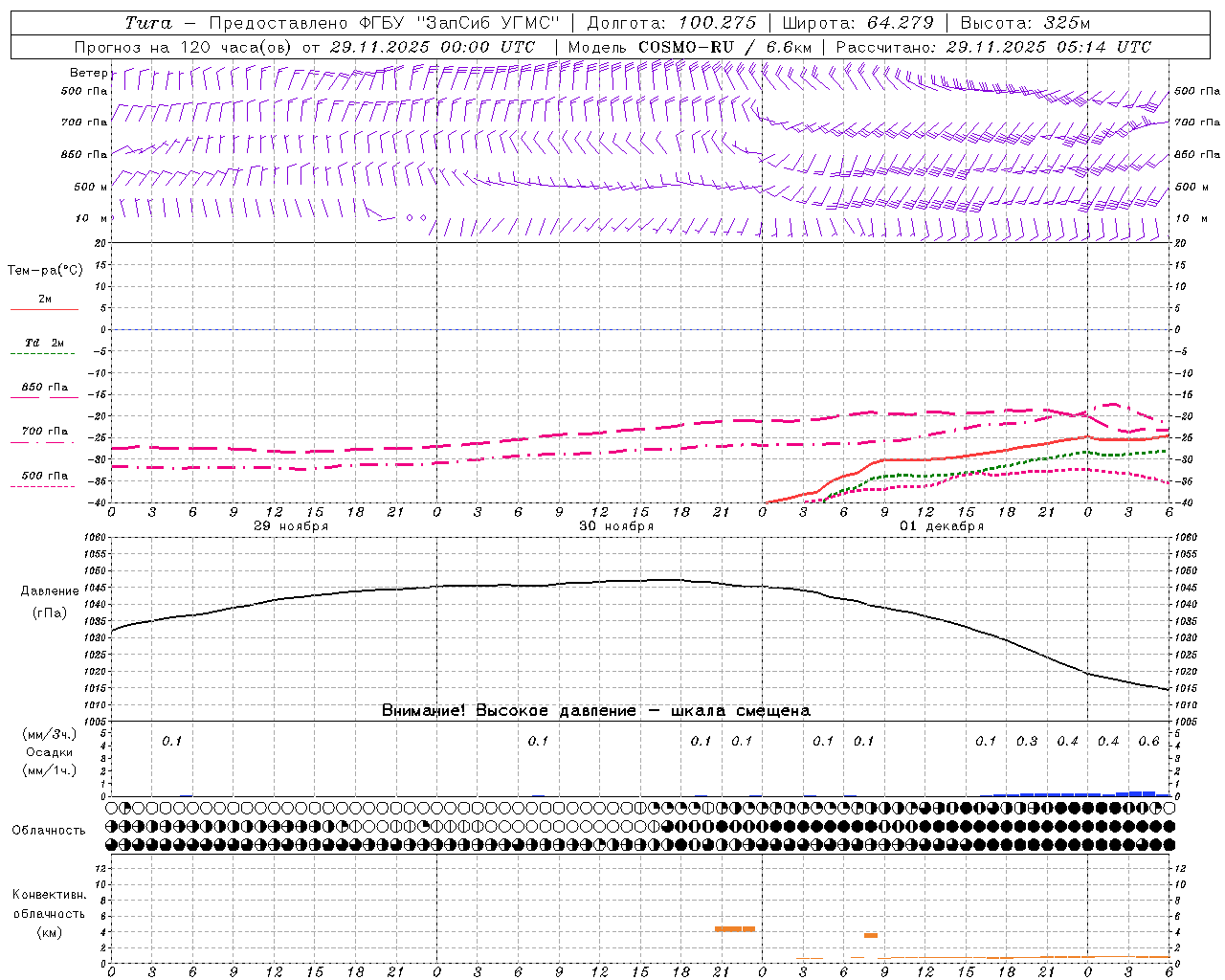Click the precipitation value '0.6'
The width and height of the screenshot is (1225, 980).
[x=1148, y=742]
